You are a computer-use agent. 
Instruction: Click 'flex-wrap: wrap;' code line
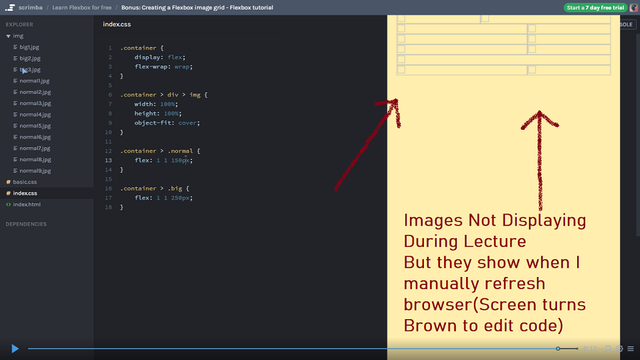[163, 67]
